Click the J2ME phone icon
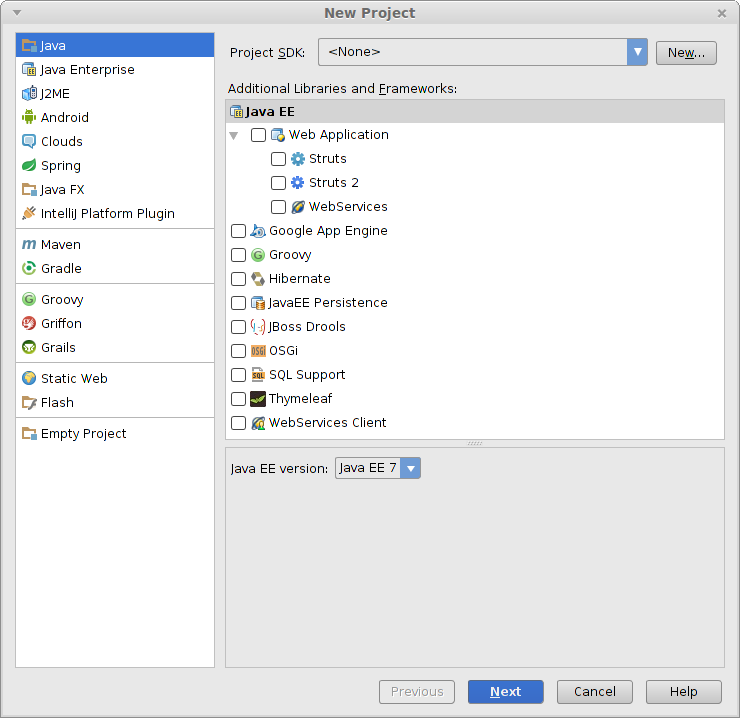This screenshot has width=740, height=718. 29,93
